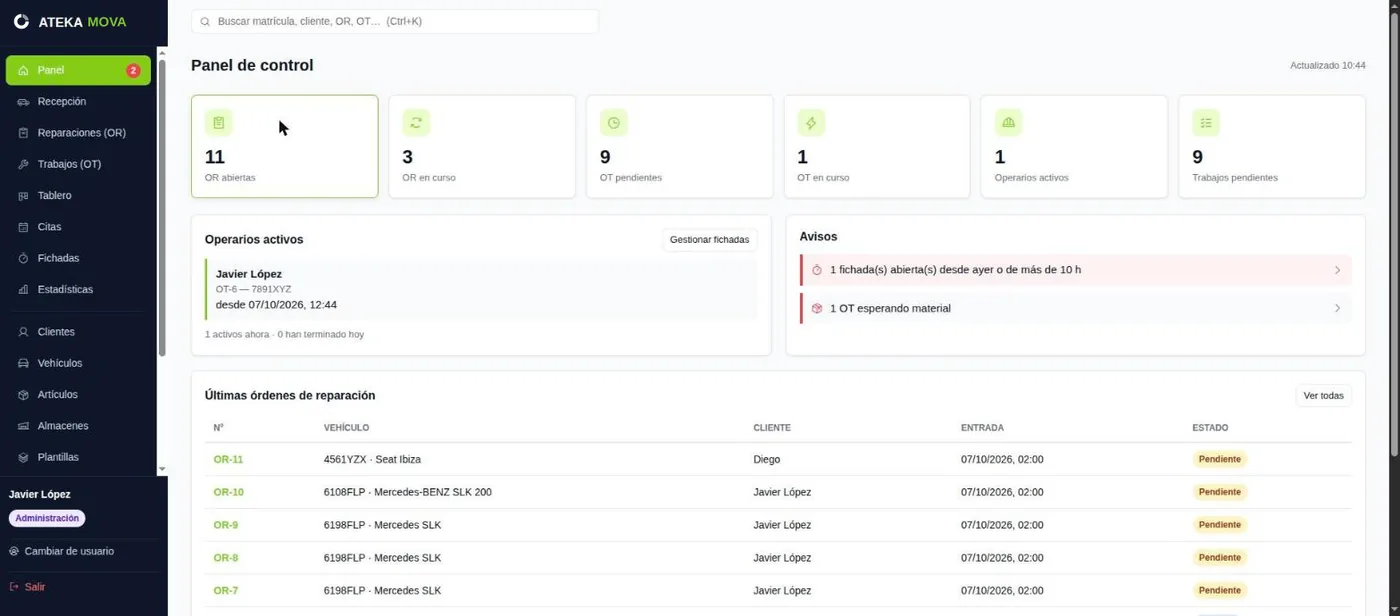The image size is (1400, 616).
Task: Click the checklist icon in Trabajos pendientes card
Action: tap(1206, 123)
